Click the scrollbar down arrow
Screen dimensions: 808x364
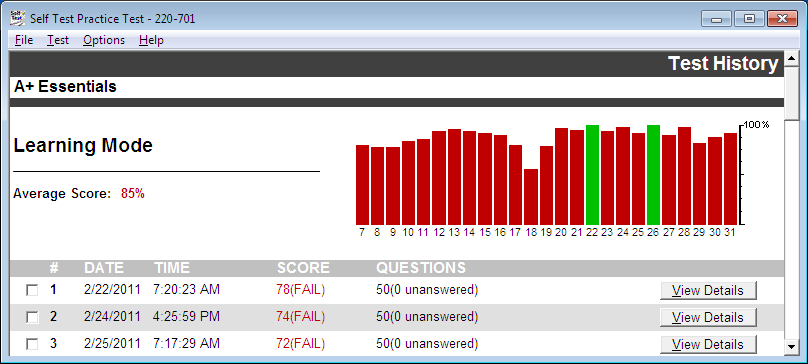coord(791,347)
